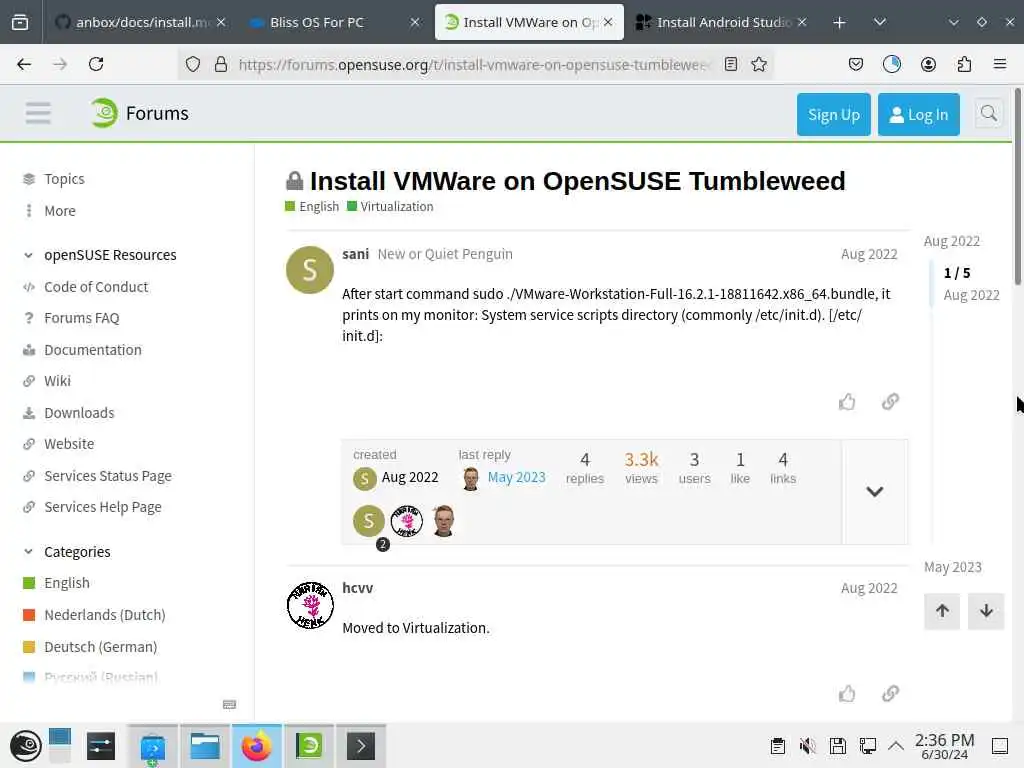Click the Sign Up button
The height and width of the screenshot is (768, 1024).
pyautogui.click(x=833, y=114)
